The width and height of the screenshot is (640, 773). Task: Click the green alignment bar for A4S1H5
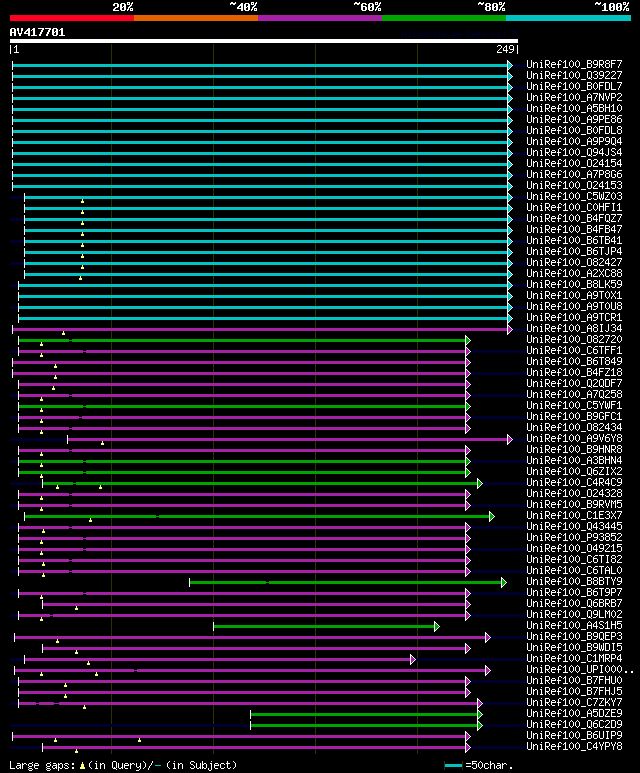(323, 627)
